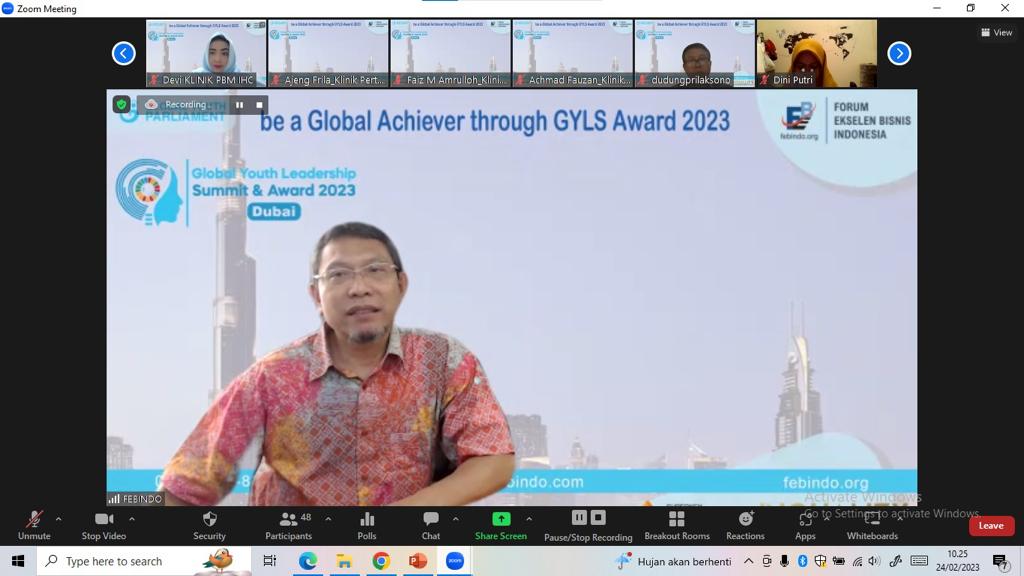Screen dimensions: 1024x576
Task: Click the Type here to search box
Action: pos(144,561)
